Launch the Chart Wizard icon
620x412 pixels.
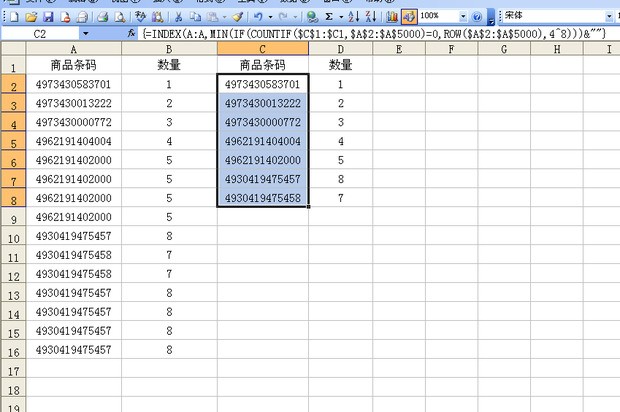(392, 17)
